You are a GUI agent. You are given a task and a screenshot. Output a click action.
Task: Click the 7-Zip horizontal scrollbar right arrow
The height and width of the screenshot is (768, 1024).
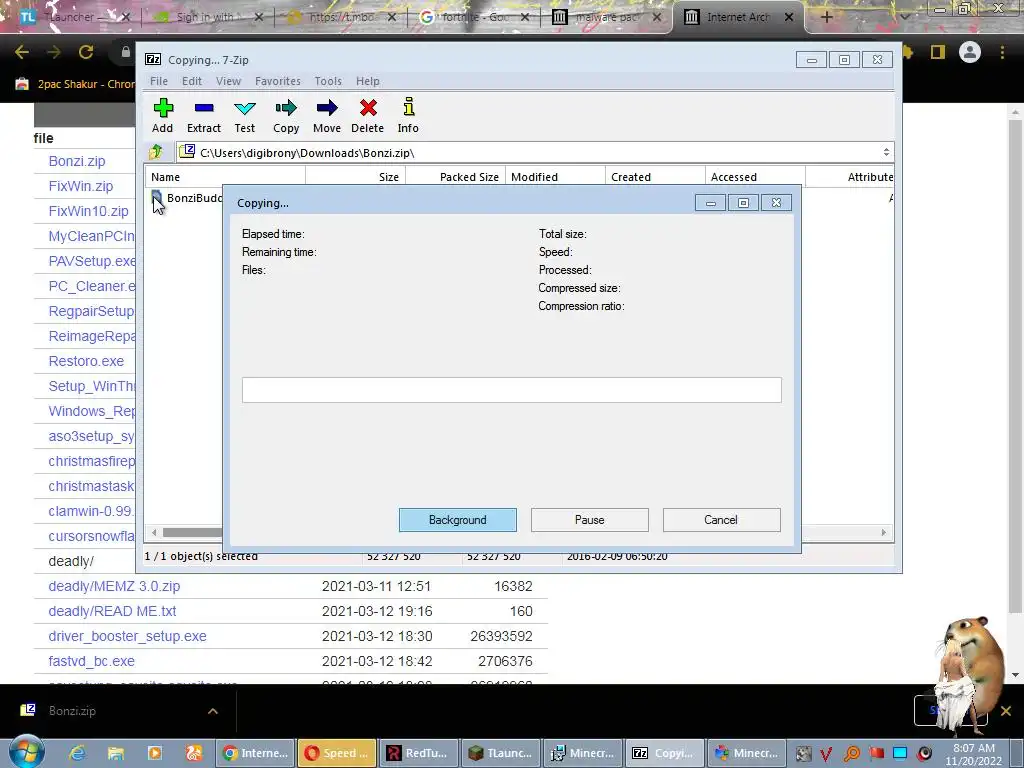(884, 532)
